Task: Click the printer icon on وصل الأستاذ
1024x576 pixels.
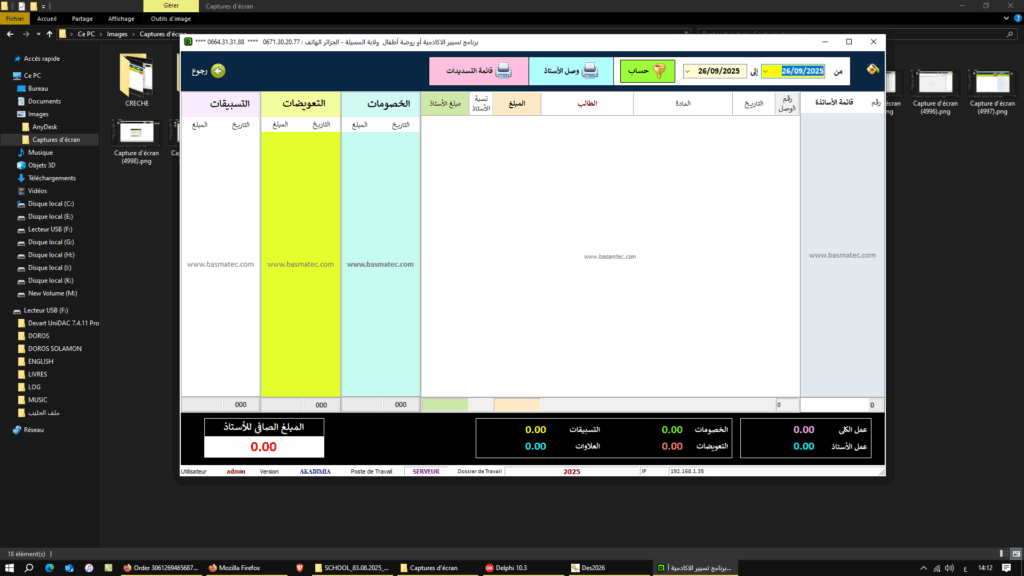Action: (590, 71)
